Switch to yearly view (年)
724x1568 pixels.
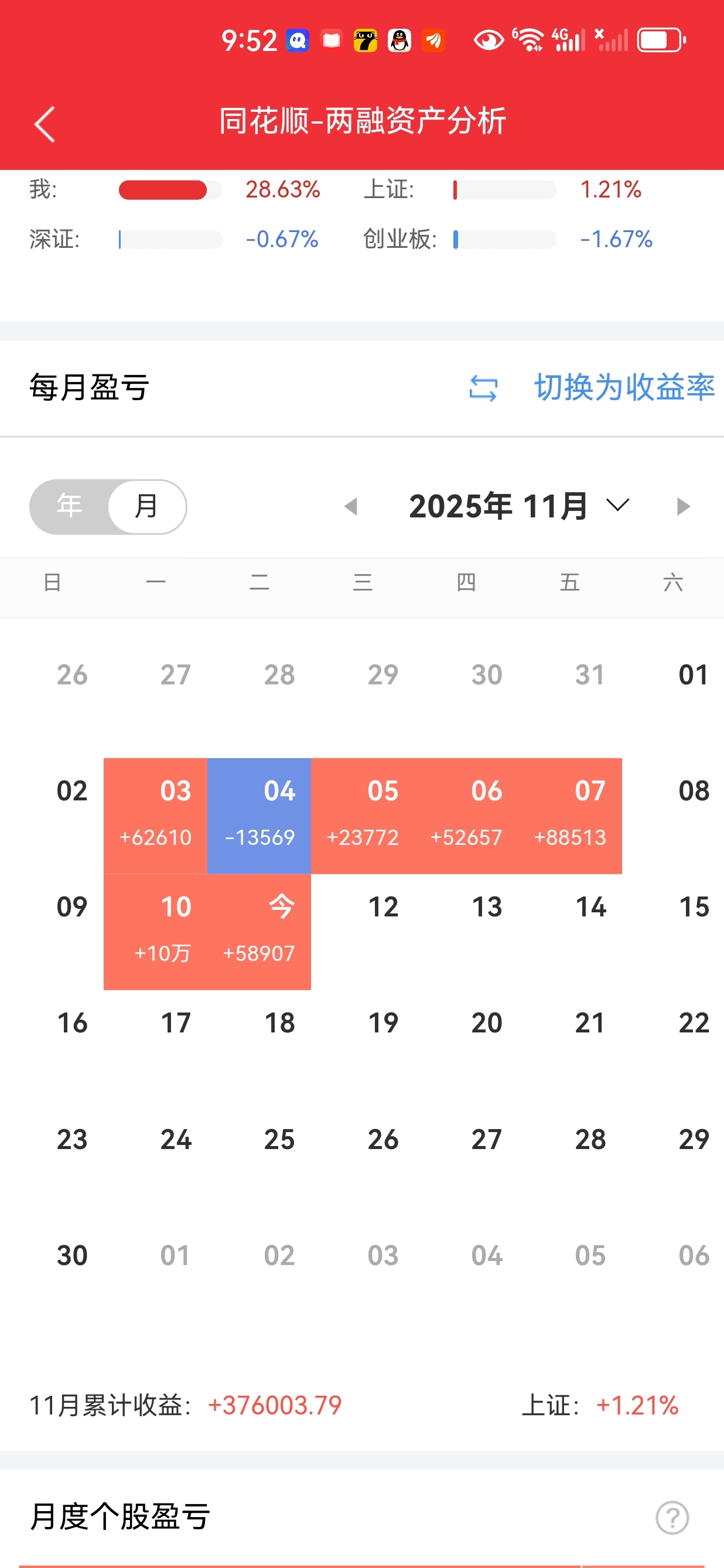click(69, 506)
